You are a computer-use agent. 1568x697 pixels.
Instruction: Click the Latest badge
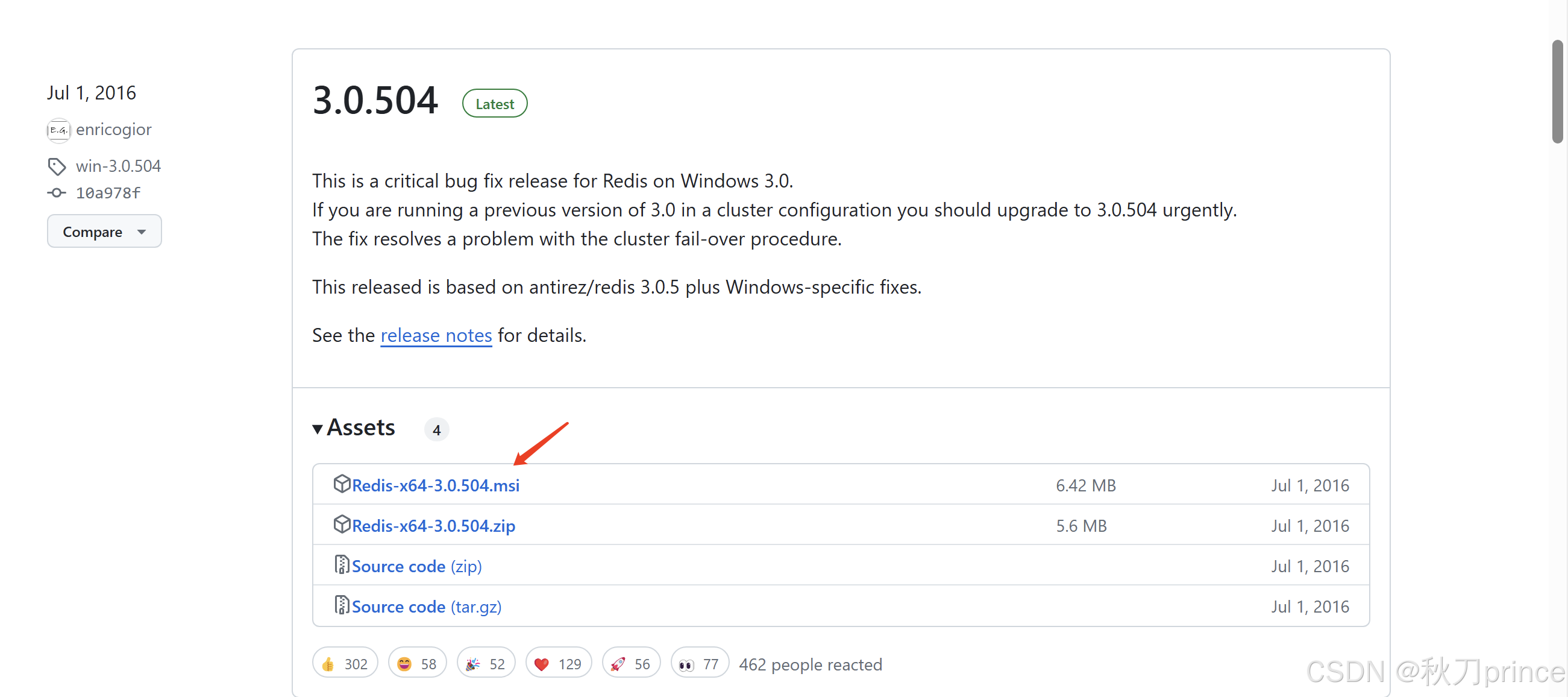point(494,104)
